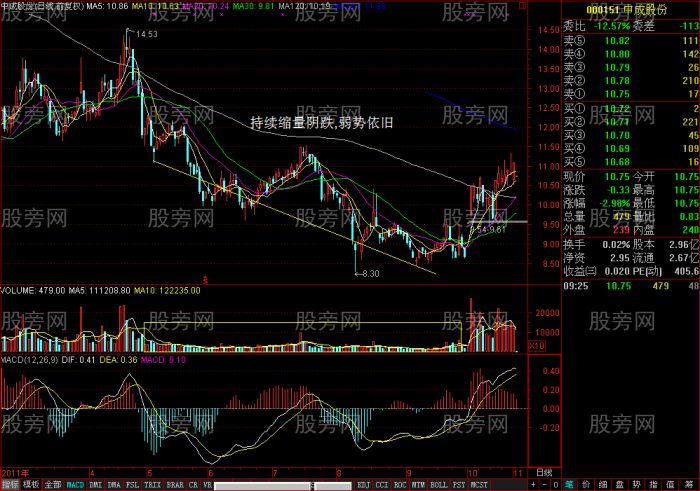The image size is (700, 491).
Task: Click the 2011年 year marker on the time axis
Action: click(x=15, y=473)
